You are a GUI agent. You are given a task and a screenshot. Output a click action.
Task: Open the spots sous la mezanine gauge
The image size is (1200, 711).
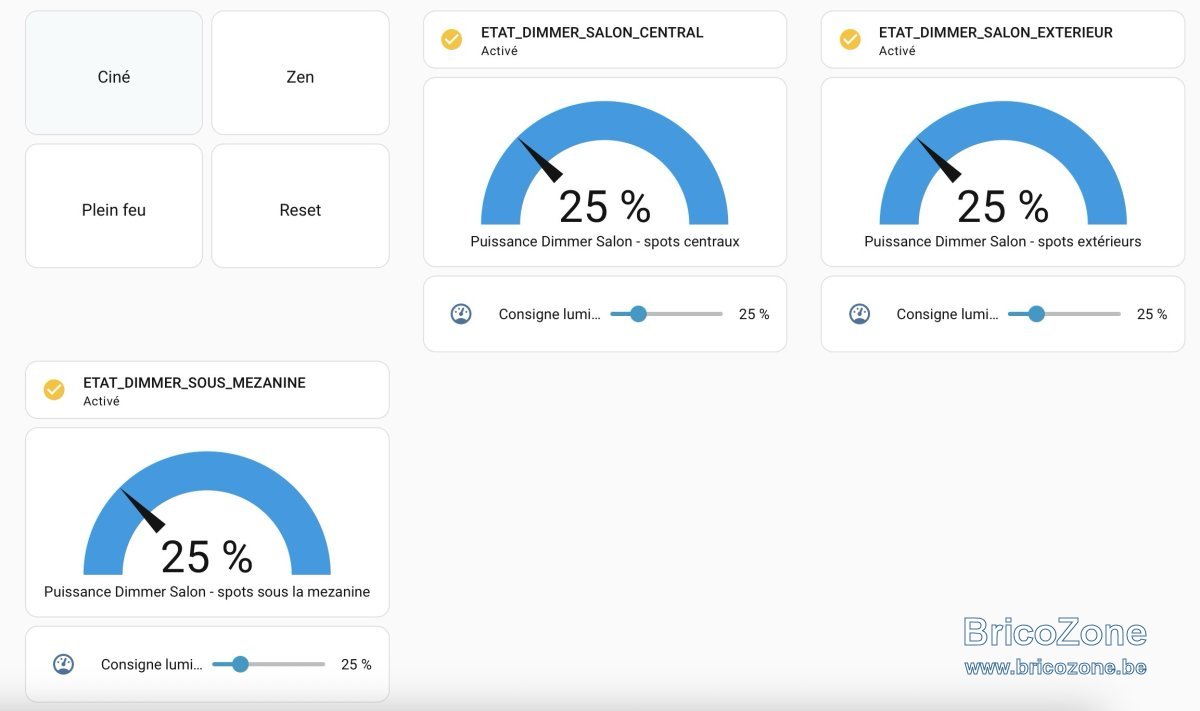(x=207, y=522)
